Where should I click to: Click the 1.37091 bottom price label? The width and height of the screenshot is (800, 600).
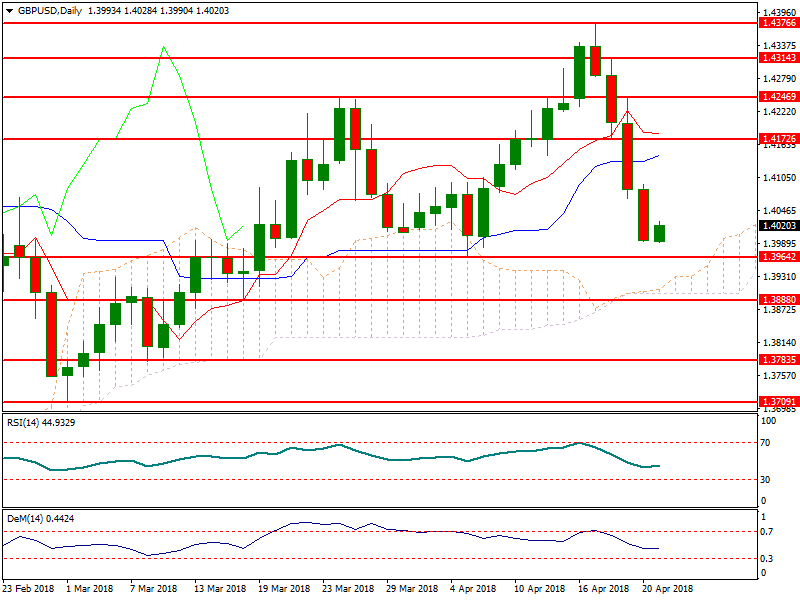click(x=778, y=401)
